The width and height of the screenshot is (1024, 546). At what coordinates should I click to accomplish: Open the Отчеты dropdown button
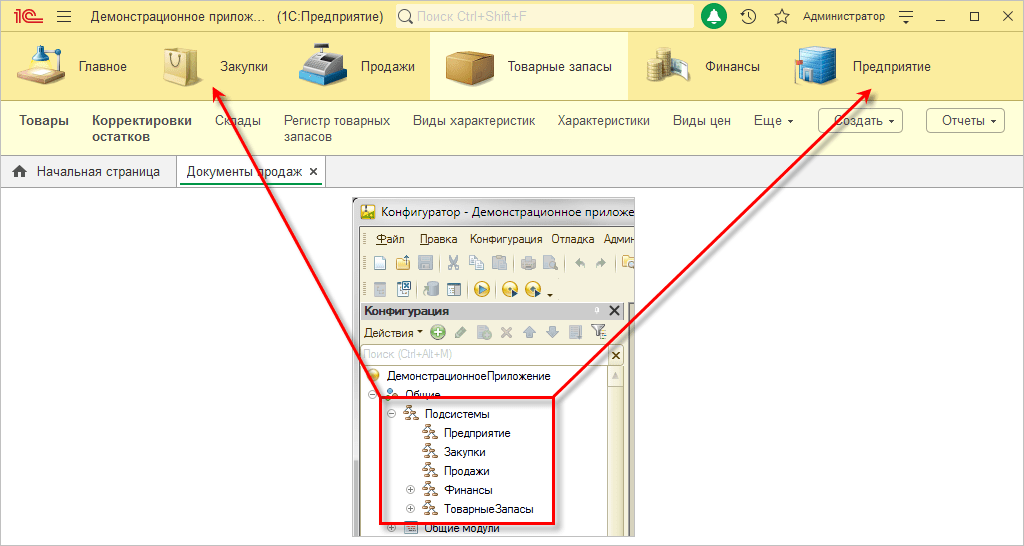click(x=965, y=121)
